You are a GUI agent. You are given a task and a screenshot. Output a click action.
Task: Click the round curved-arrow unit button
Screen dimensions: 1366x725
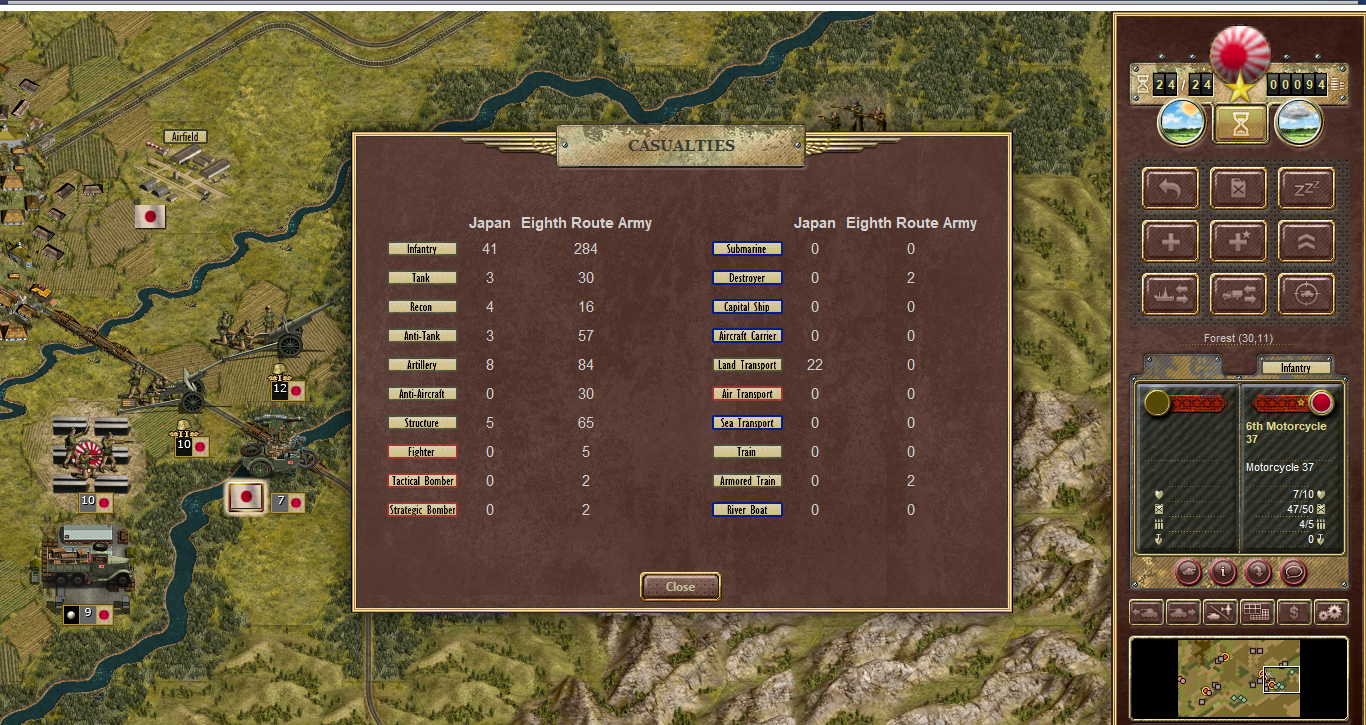tap(1258, 572)
